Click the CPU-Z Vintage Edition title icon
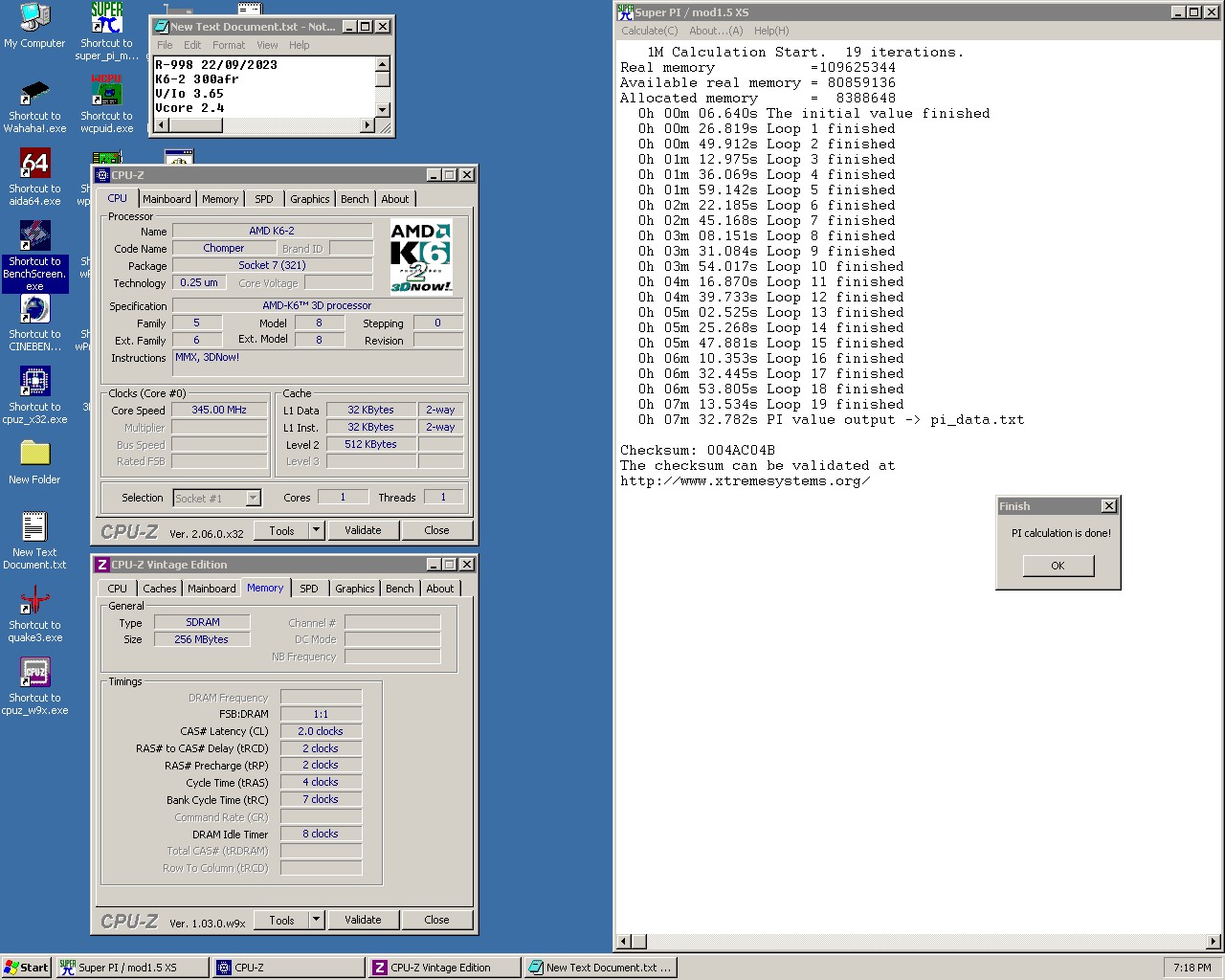Viewport: 1225px width, 980px height. [x=102, y=565]
